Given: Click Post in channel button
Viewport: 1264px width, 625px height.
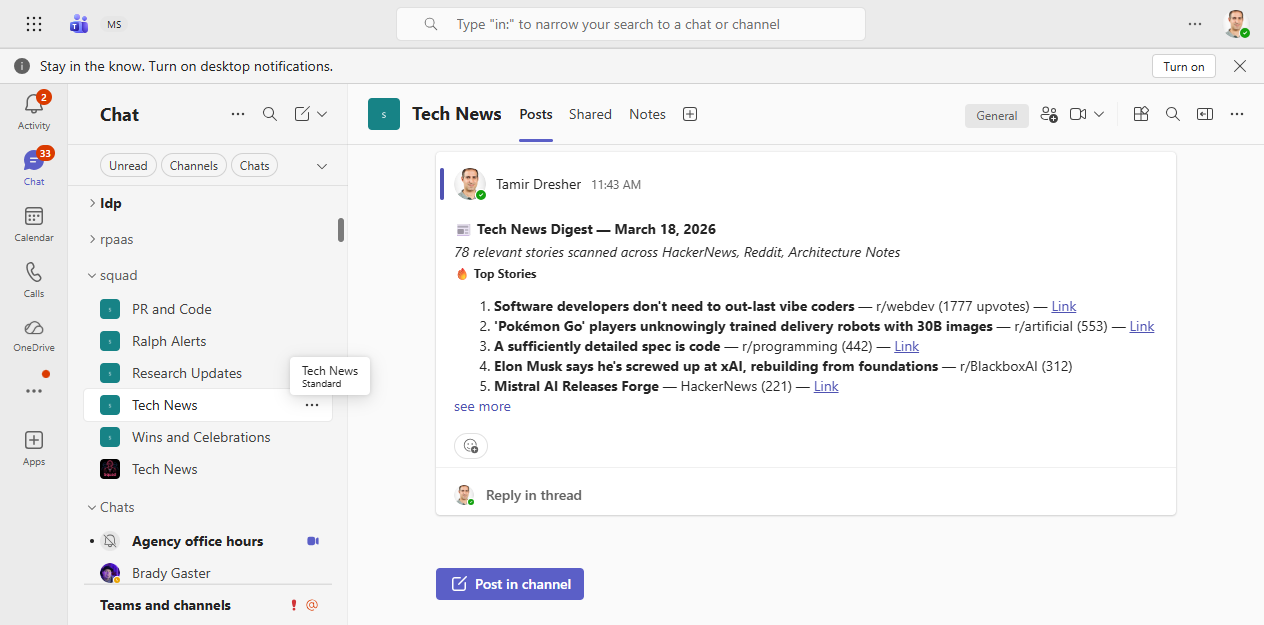Looking at the screenshot, I should tap(509, 583).
